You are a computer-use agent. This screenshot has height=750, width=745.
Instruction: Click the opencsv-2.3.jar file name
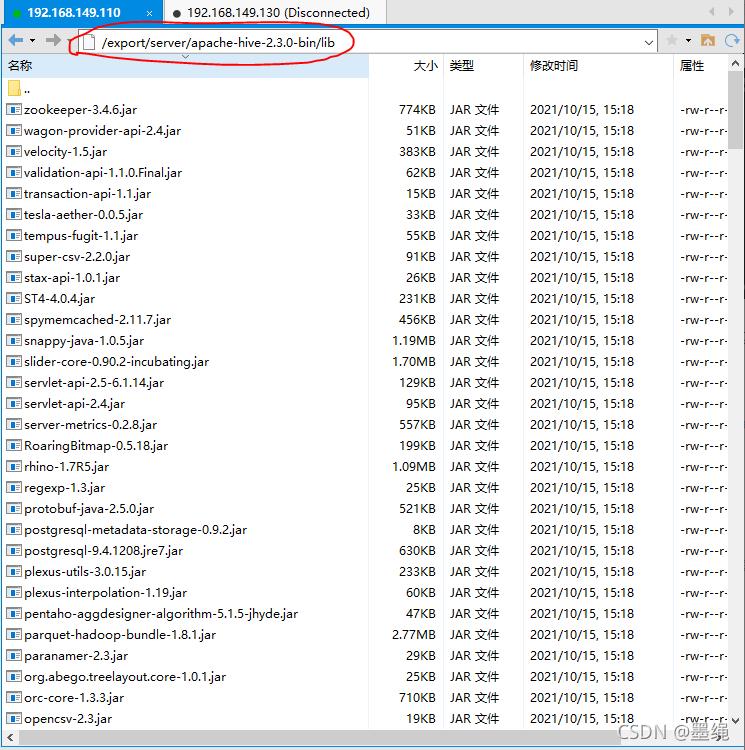[x=68, y=719]
